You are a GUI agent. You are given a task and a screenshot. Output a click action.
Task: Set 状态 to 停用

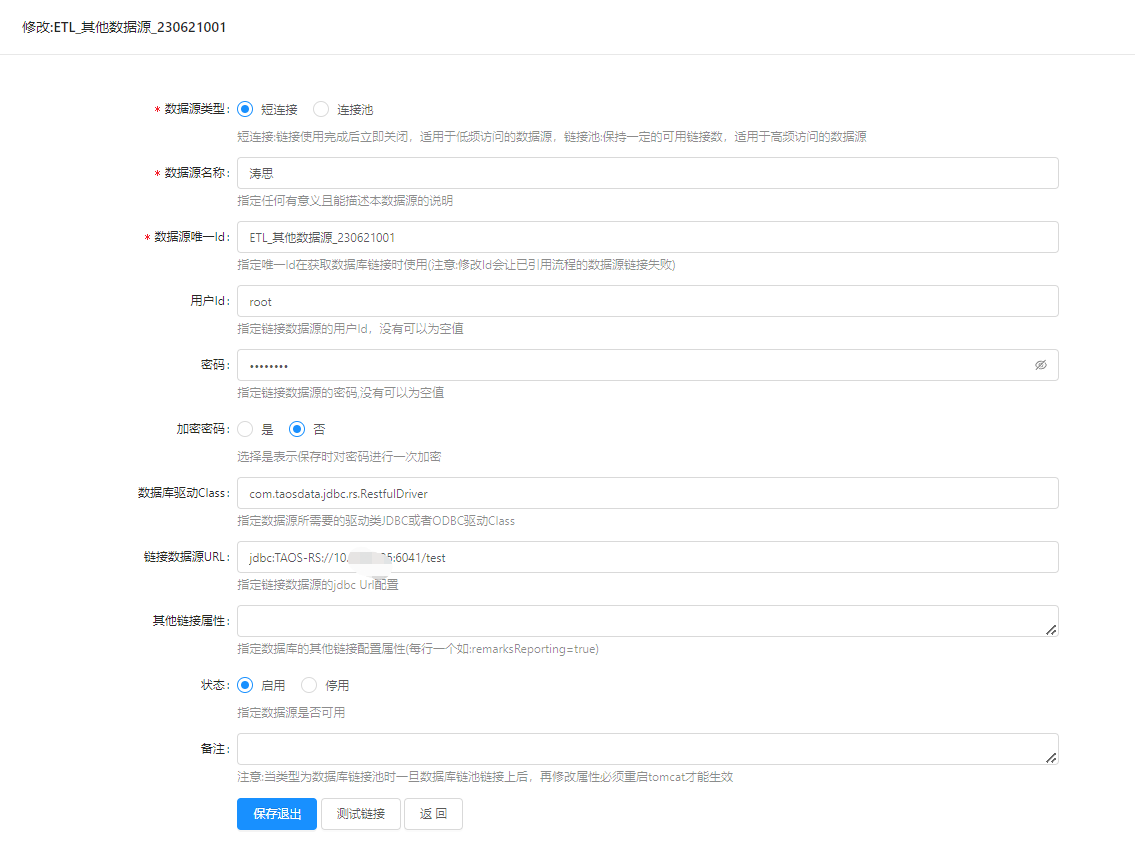click(309, 685)
